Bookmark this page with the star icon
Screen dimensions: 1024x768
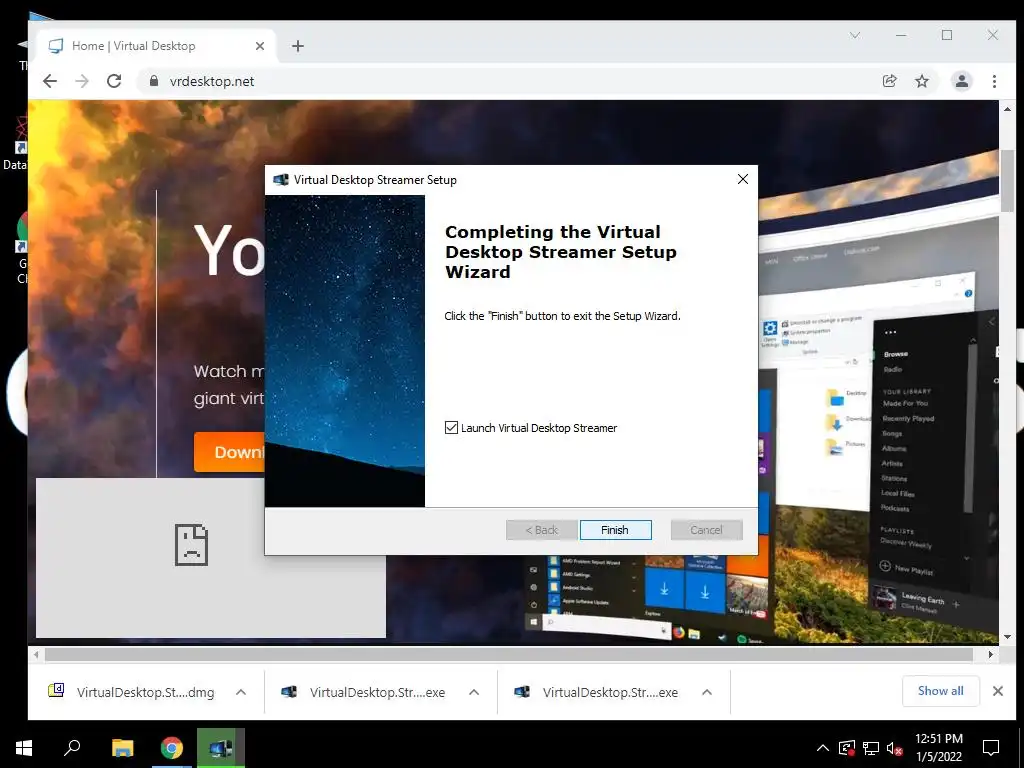point(921,81)
